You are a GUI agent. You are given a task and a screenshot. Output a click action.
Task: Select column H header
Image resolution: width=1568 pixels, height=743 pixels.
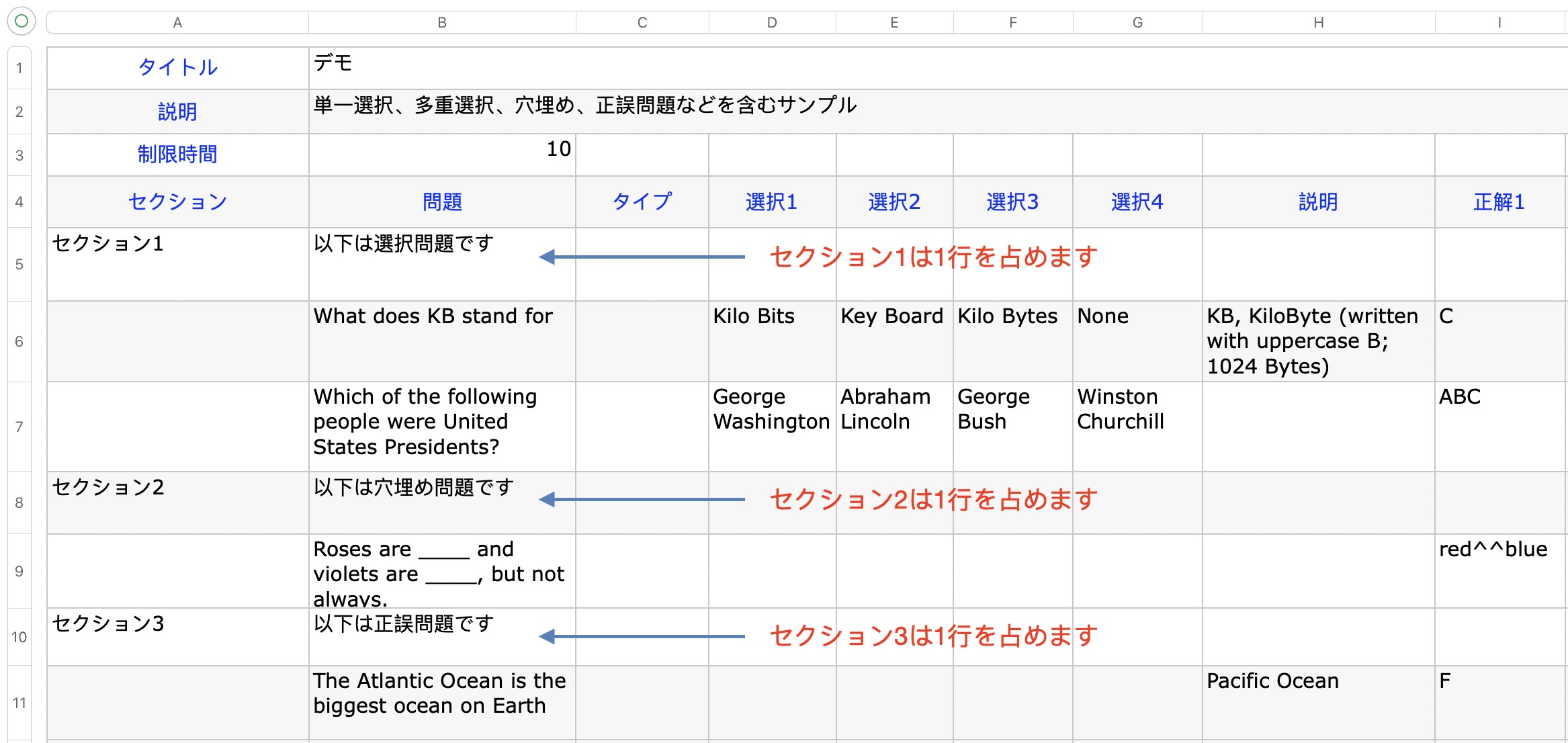click(x=1318, y=22)
